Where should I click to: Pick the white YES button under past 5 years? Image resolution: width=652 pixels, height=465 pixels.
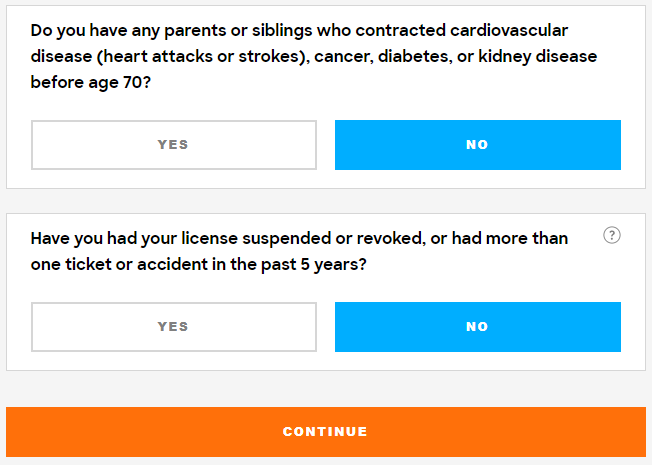point(174,327)
